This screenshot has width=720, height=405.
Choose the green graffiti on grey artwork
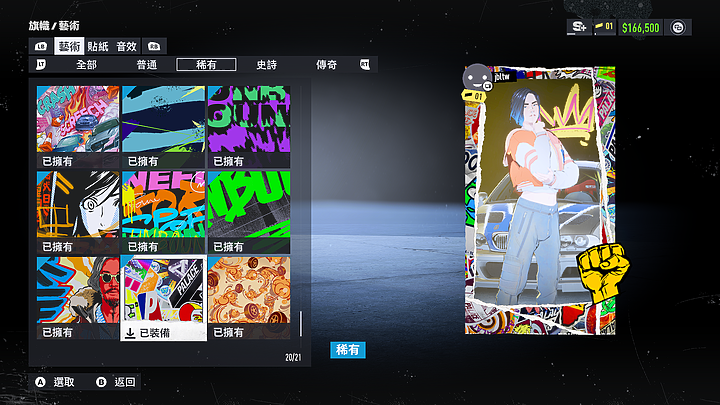(x=249, y=212)
